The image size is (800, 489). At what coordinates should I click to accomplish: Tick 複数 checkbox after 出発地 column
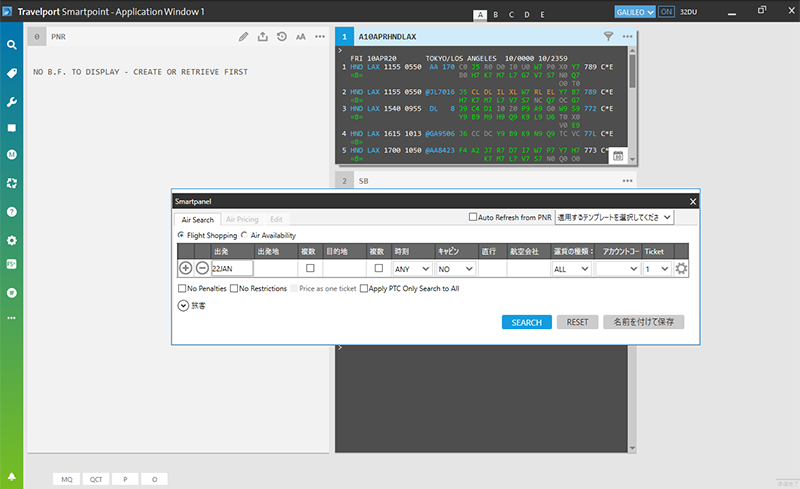(310, 268)
